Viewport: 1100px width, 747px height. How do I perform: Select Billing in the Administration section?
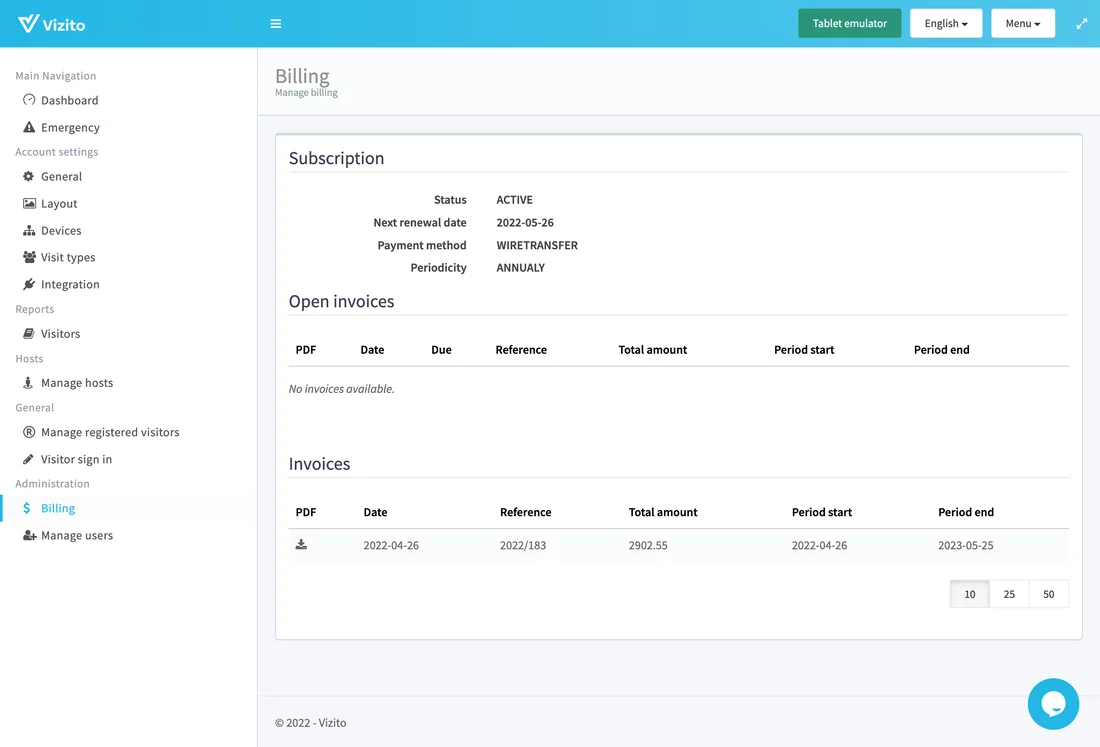[58, 508]
